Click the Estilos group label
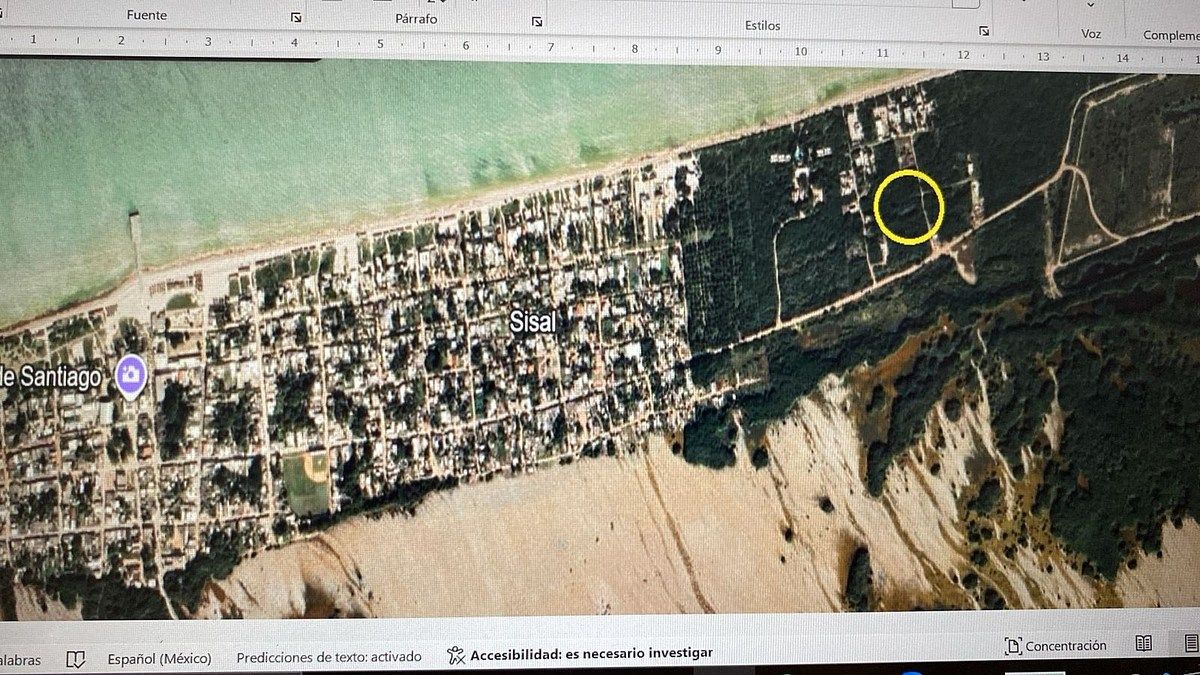This screenshot has height=675, width=1200. 763,25
